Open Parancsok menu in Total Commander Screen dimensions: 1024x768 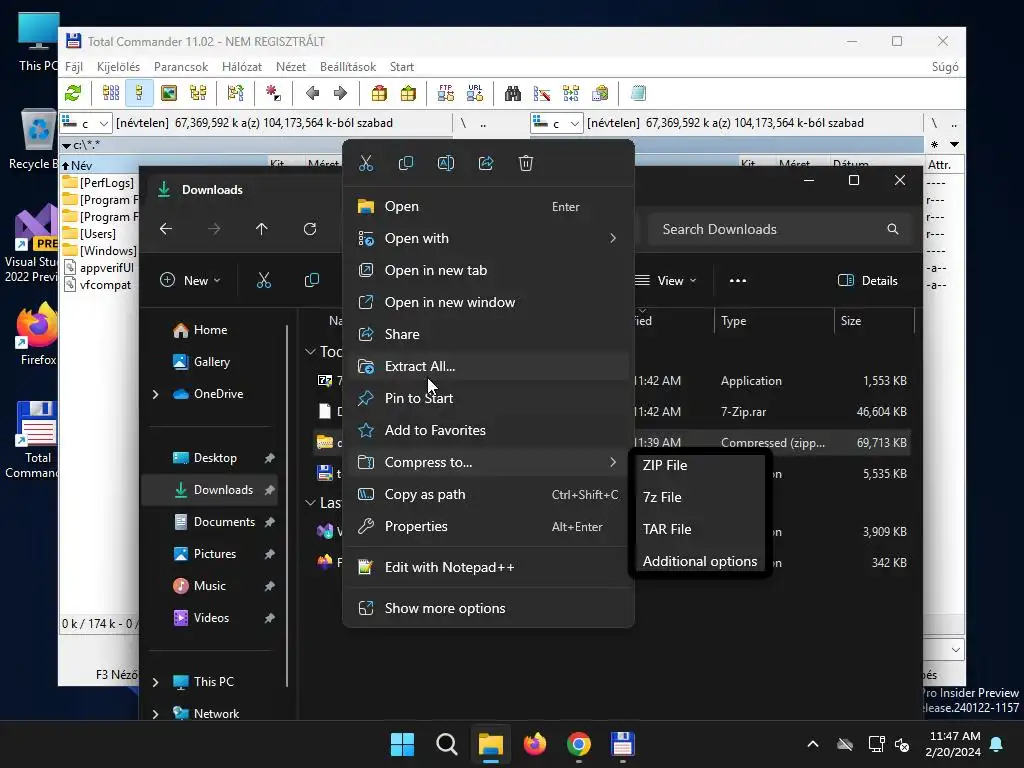(181, 67)
